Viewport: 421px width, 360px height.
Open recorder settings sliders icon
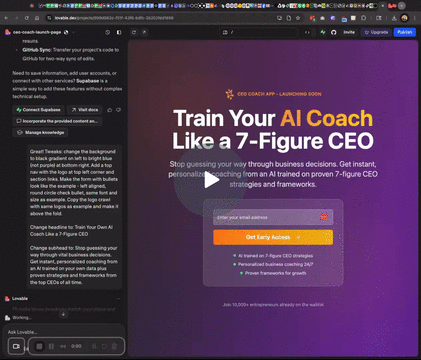point(94,346)
